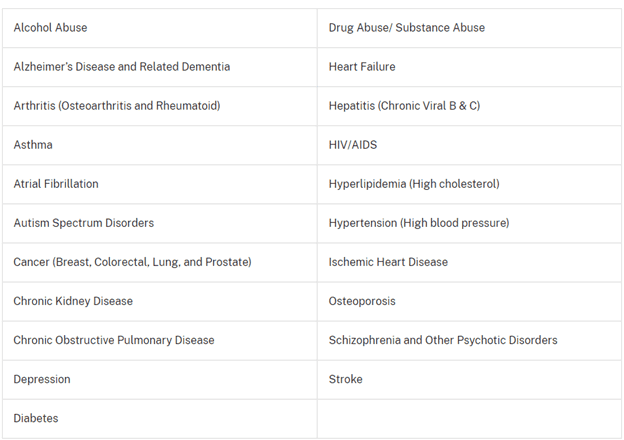Viewport: 624px width, 440px height.
Task: Click on Heart Failure
Action: [362, 67]
